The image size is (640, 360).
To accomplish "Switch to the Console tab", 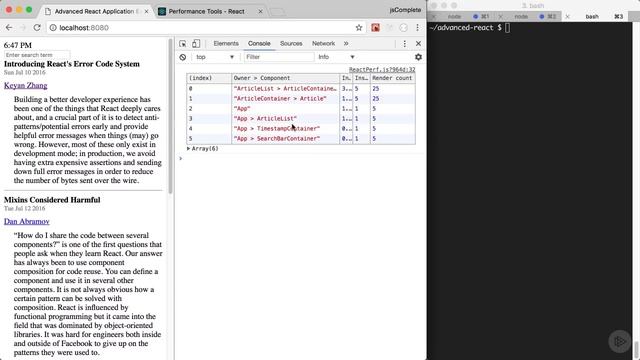I will 259,43.
